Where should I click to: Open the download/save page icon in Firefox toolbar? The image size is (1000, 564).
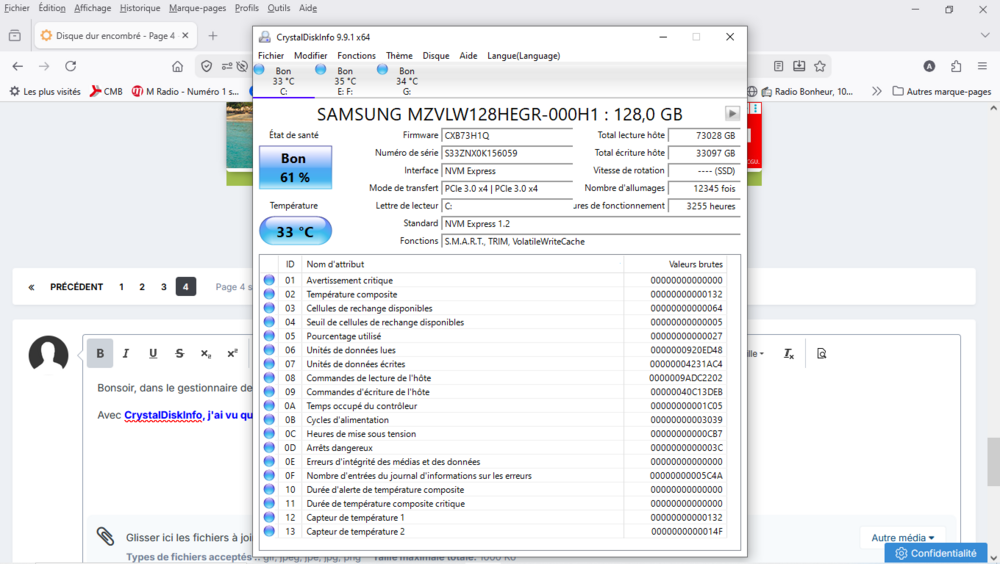coord(799,66)
